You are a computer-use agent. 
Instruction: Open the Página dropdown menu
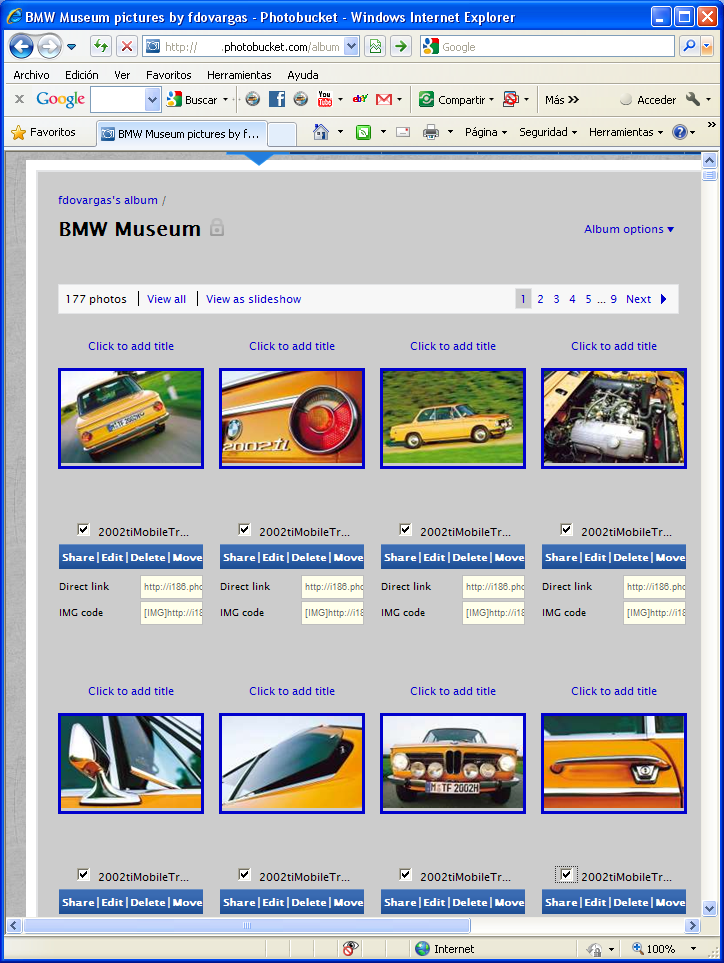pos(486,132)
